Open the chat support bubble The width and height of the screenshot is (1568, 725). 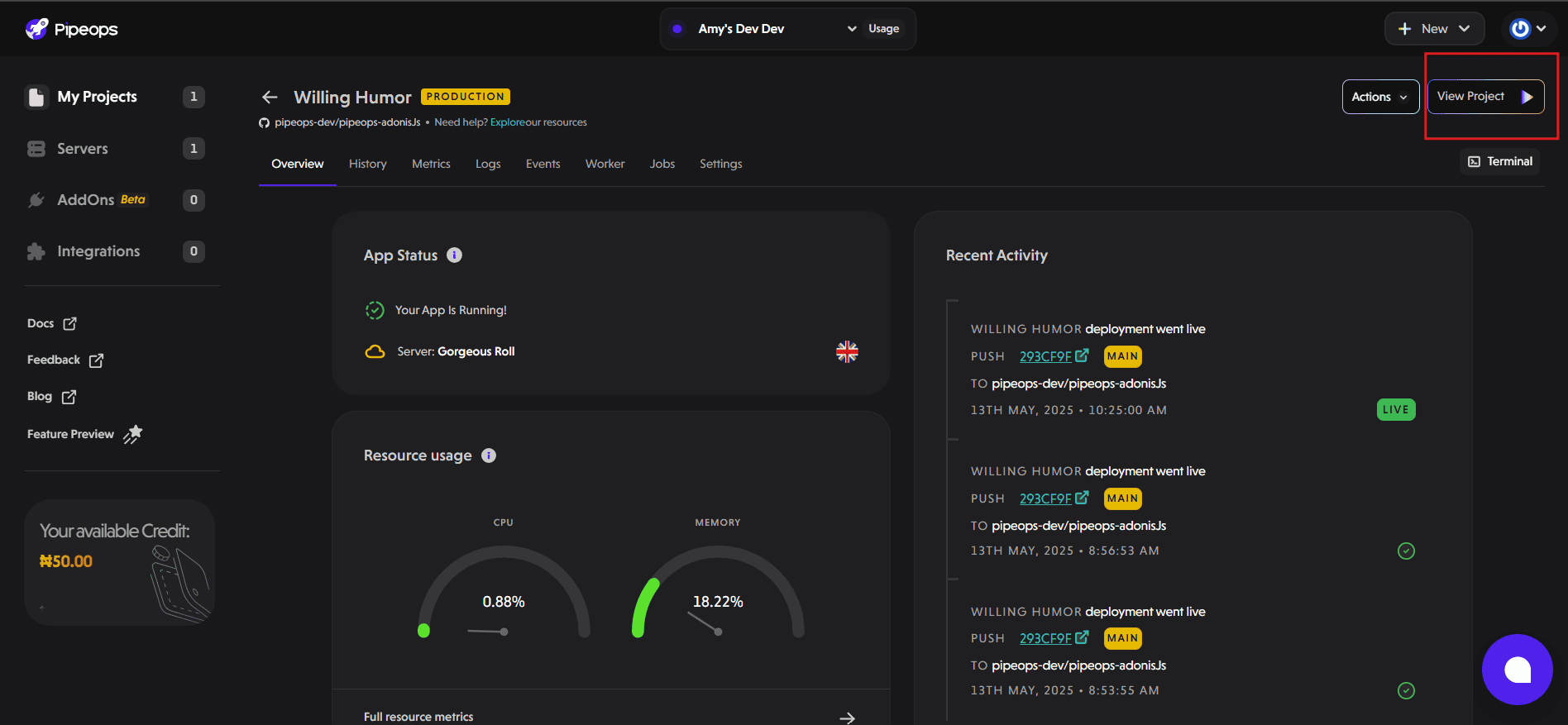point(1517,670)
